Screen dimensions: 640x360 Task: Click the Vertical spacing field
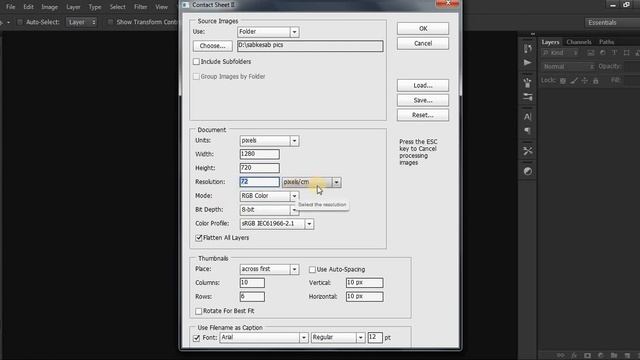(x=364, y=283)
